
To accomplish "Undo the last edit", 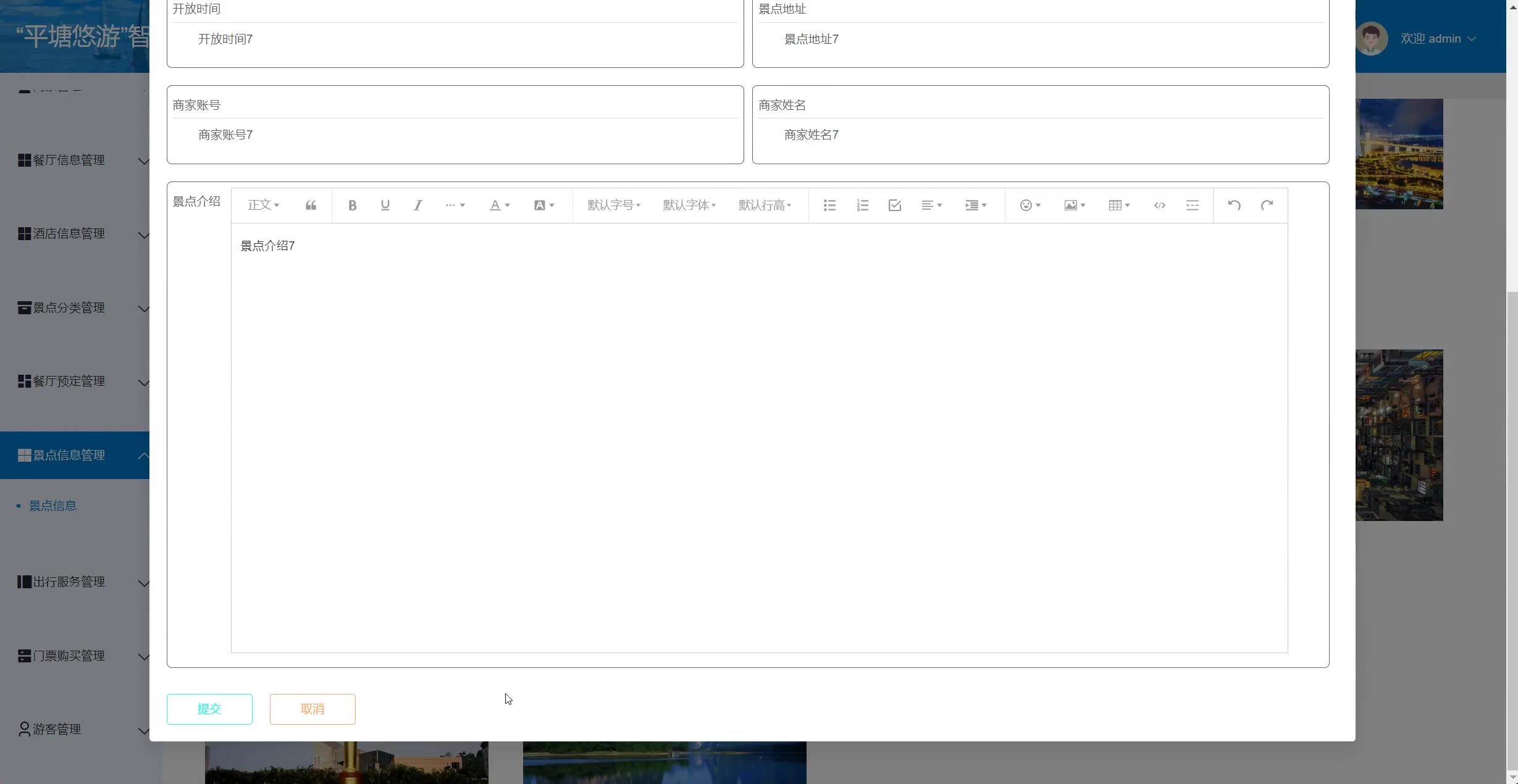I will pyautogui.click(x=1234, y=206).
